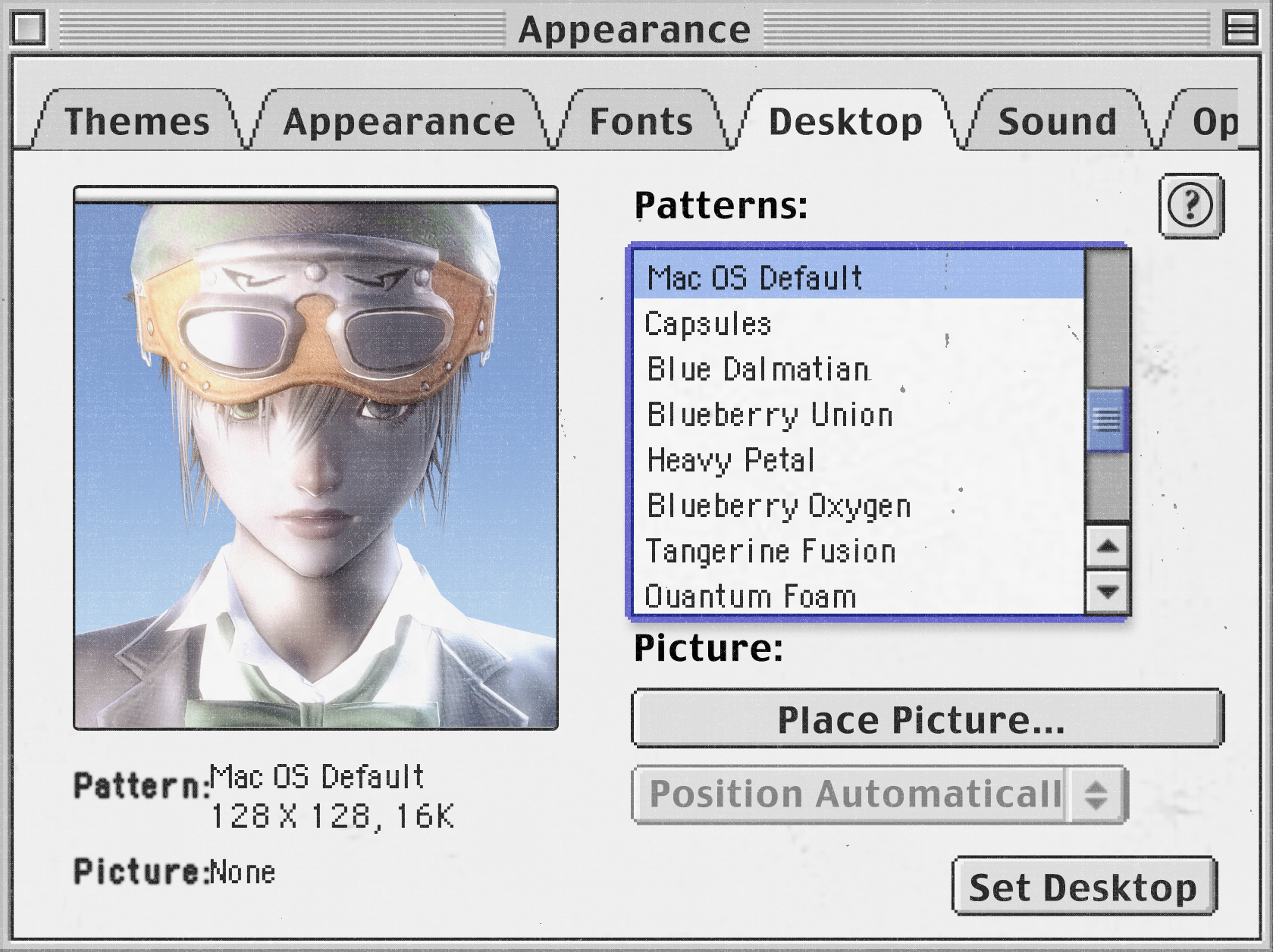Screen dimensions: 1273x952
Task: Click the scroll down arrow in Patterns list
Action: point(1108,591)
